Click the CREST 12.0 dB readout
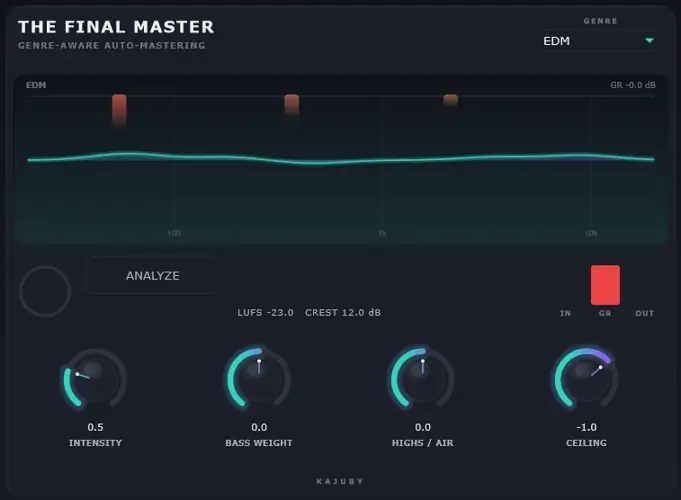The width and height of the screenshot is (681, 500). (343, 312)
